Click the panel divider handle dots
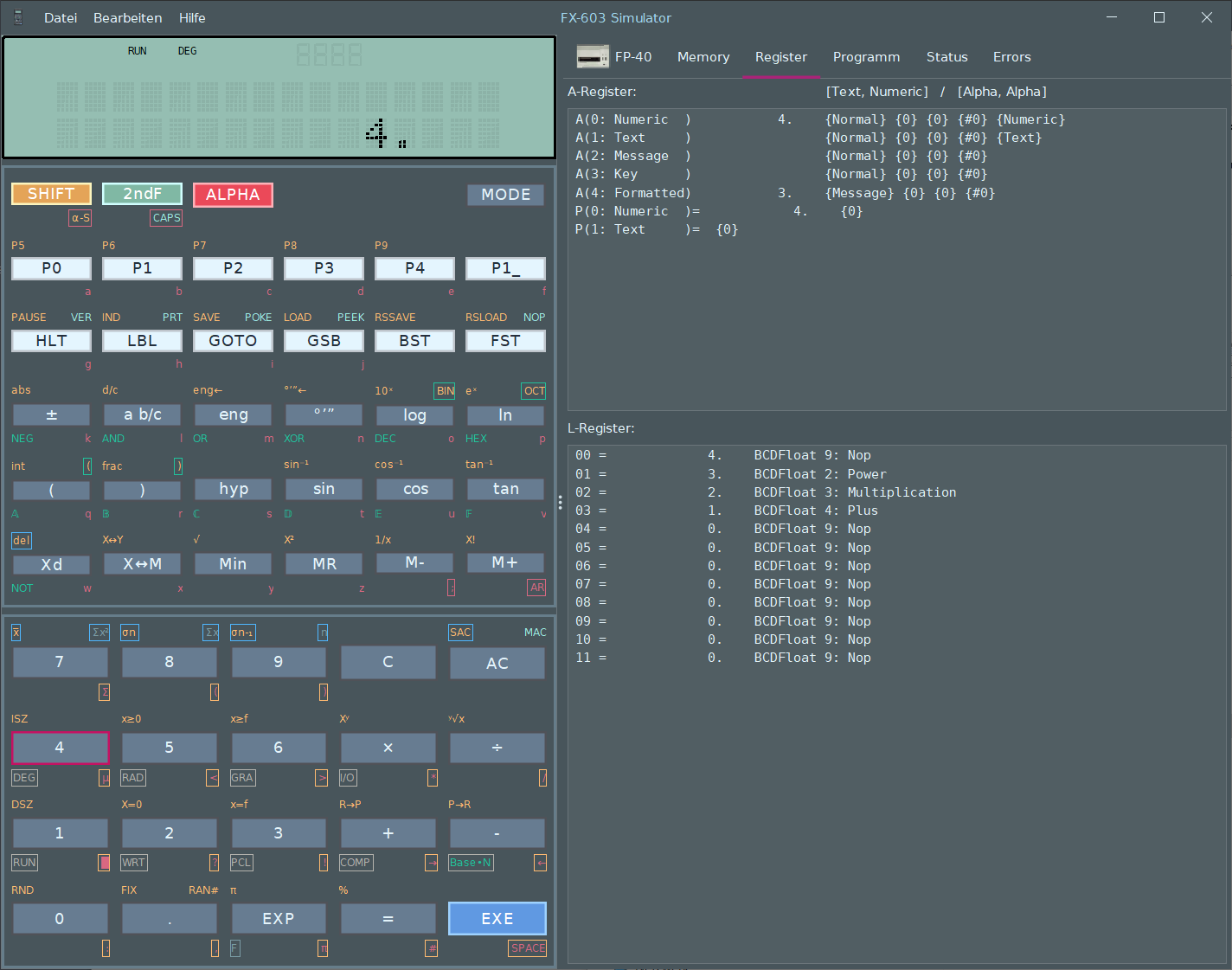1232x970 pixels. (561, 502)
